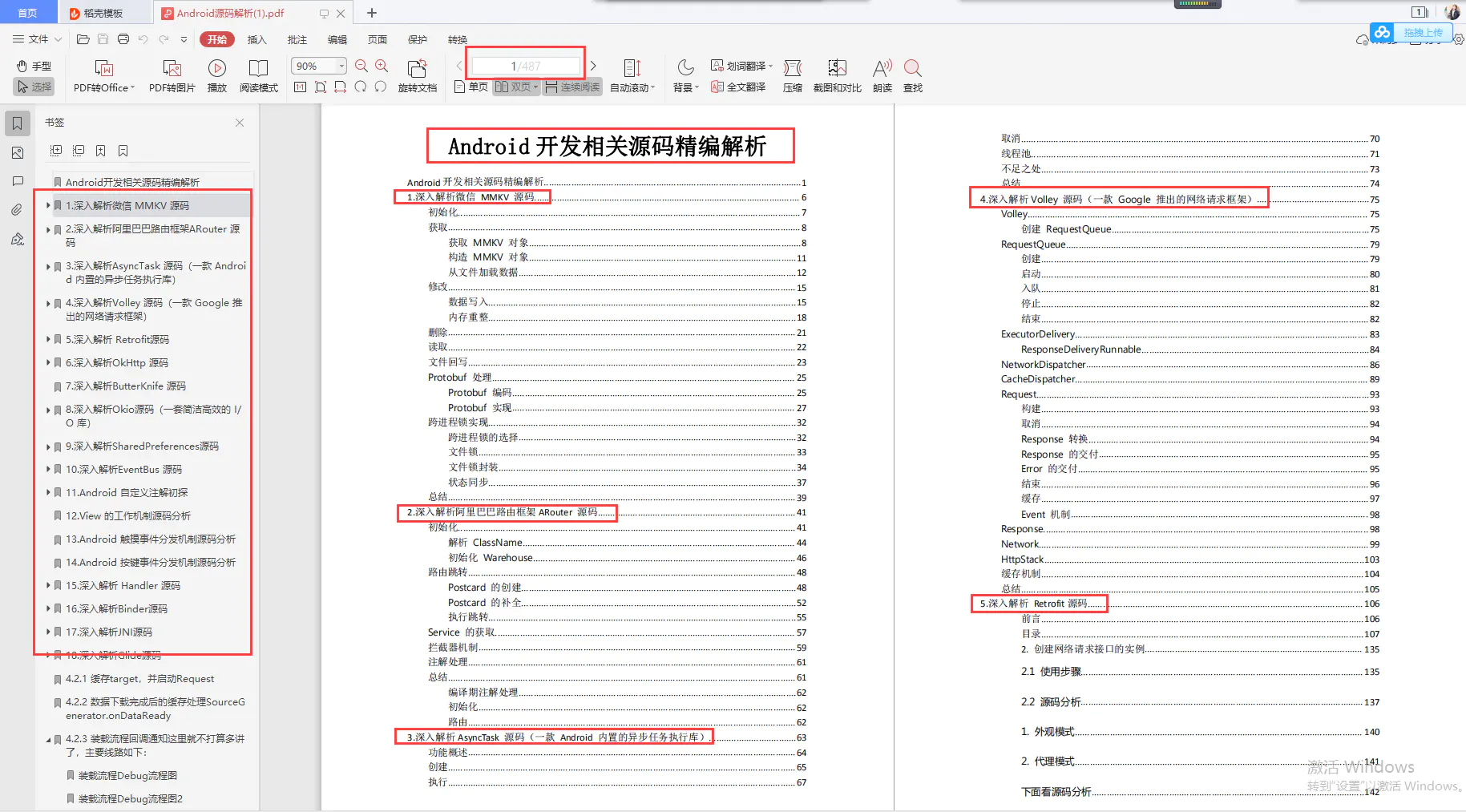1466x812 pixels.
Task: Open 截图和对比 screenshot and compare
Action: pos(838,76)
